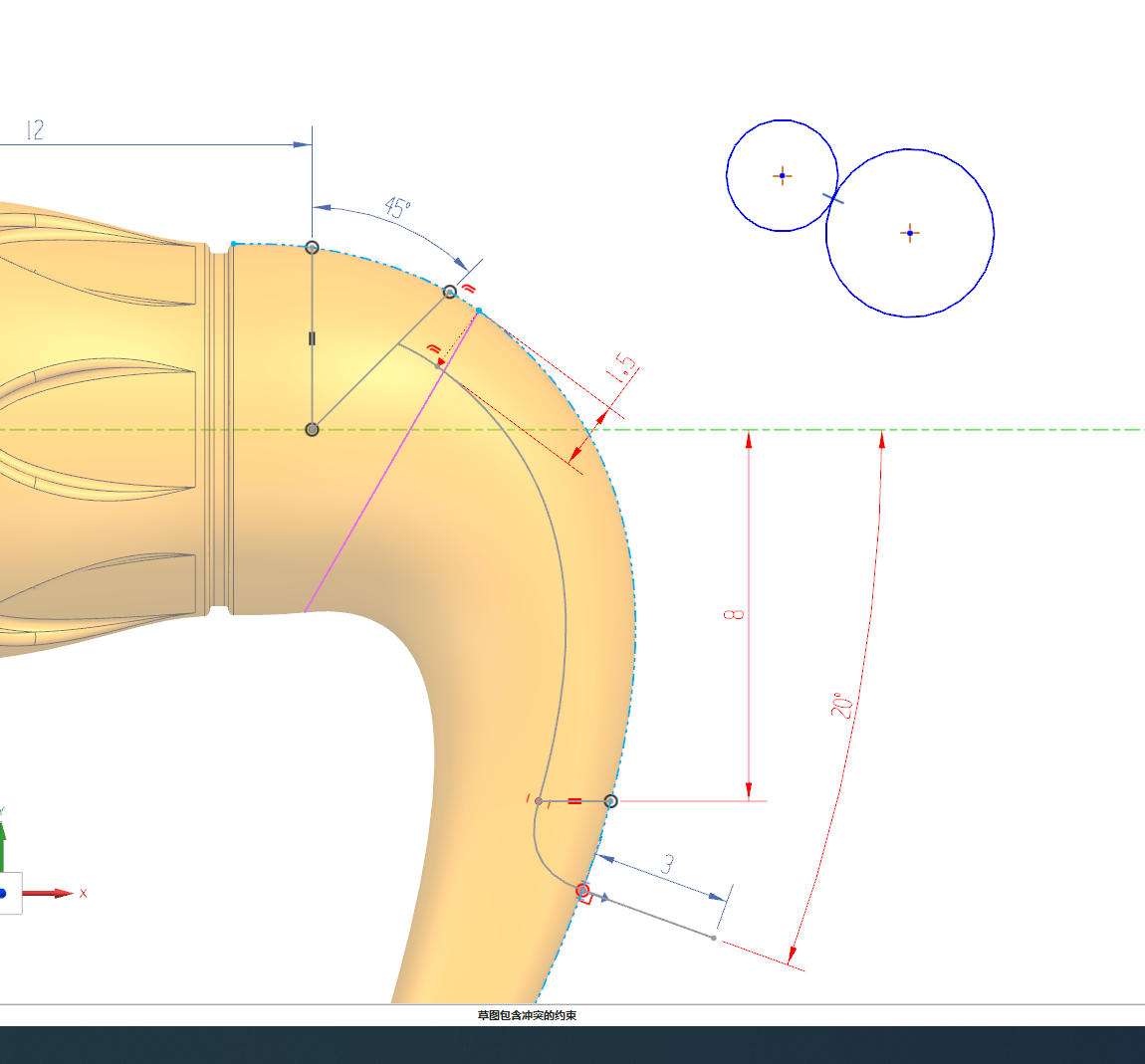Viewport: 1145px width, 1064px height.
Task: Pick the circled point at right end of short horizontal line
Action: coord(611,801)
